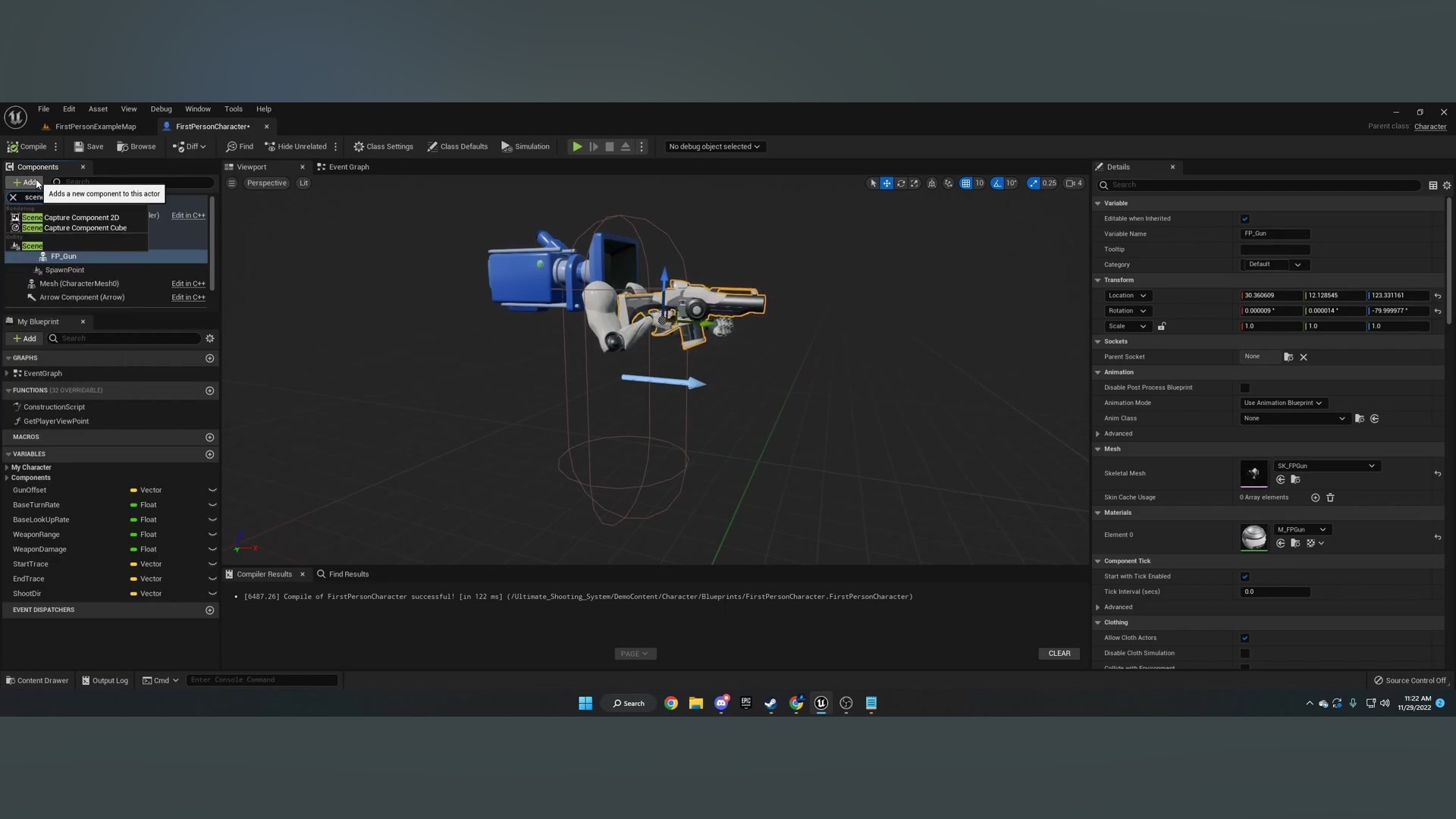The height and width of the screenshot is (819, 1456).
Task: Switch to Find Results tab
Action: coord(343,574)
